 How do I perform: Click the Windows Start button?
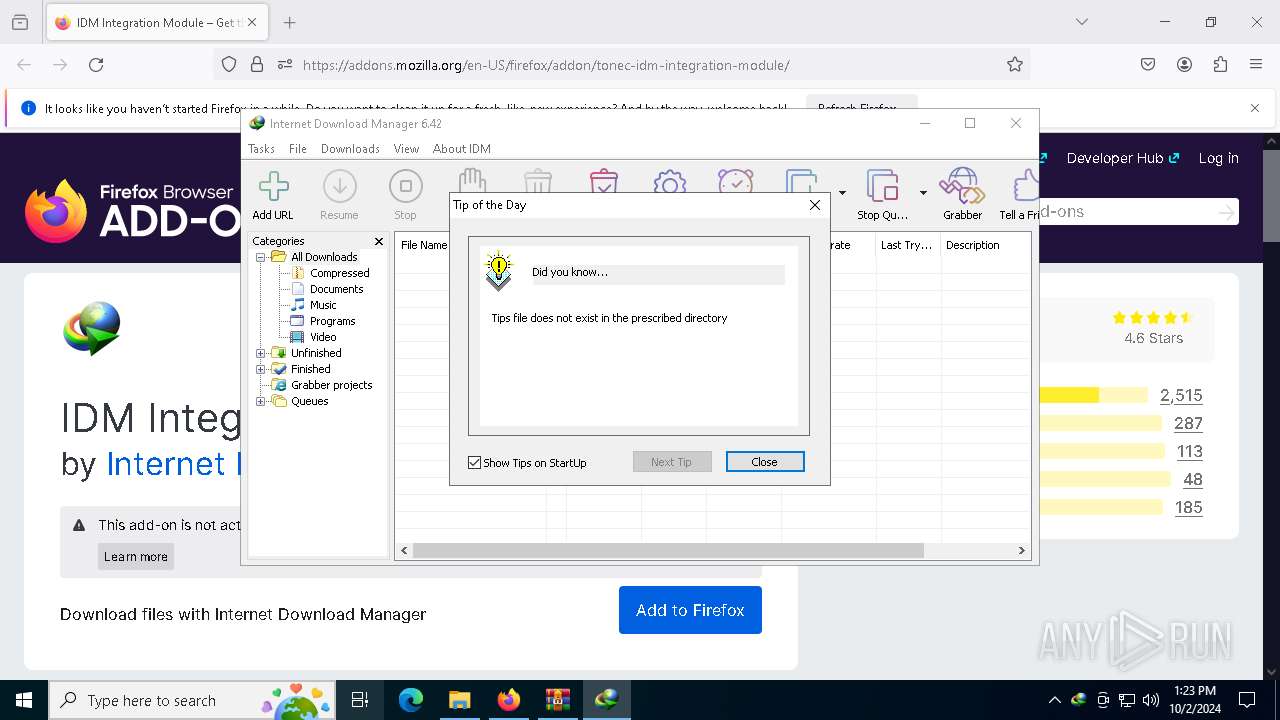tap(24, 700)
